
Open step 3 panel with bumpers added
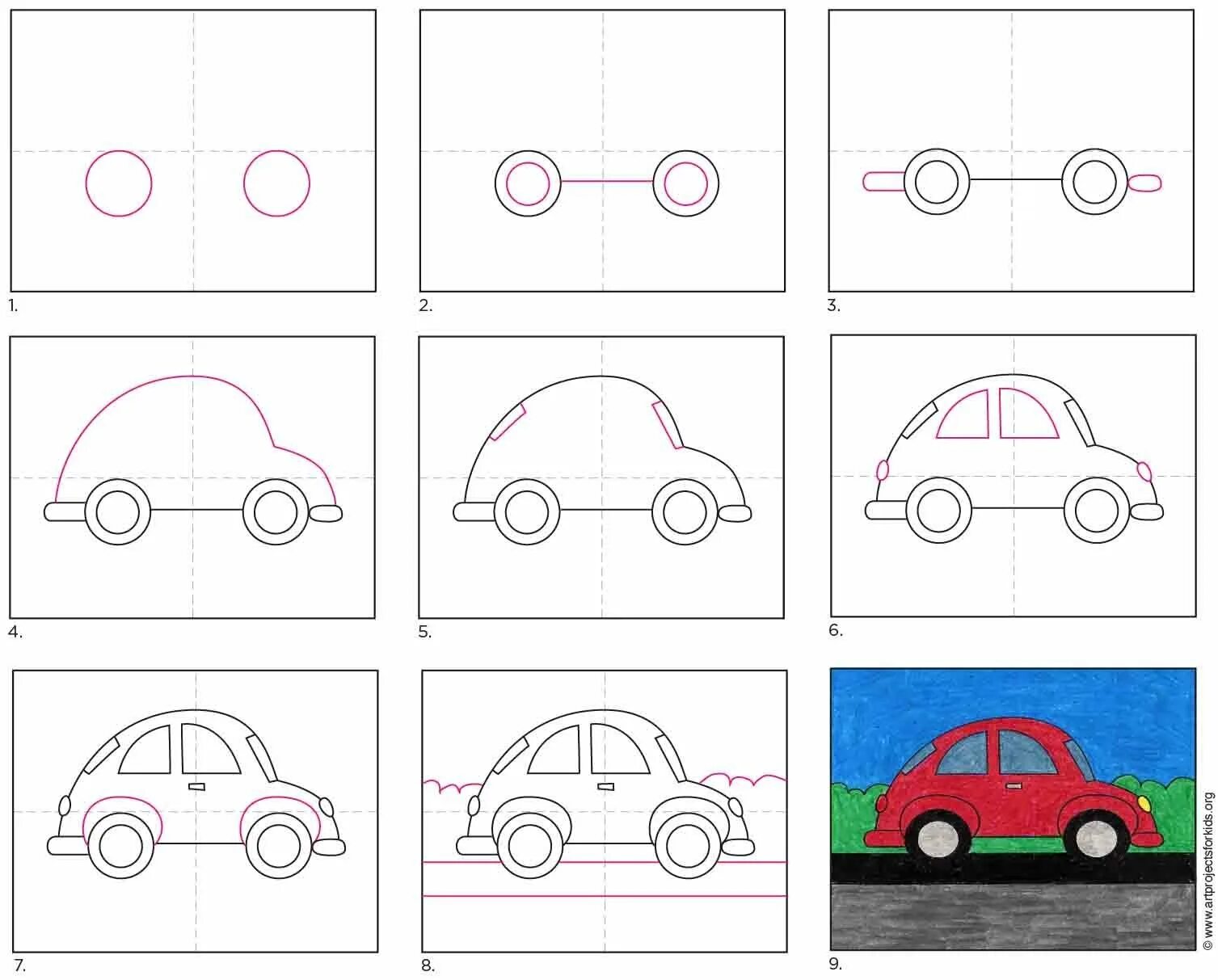click(1011, 150)
